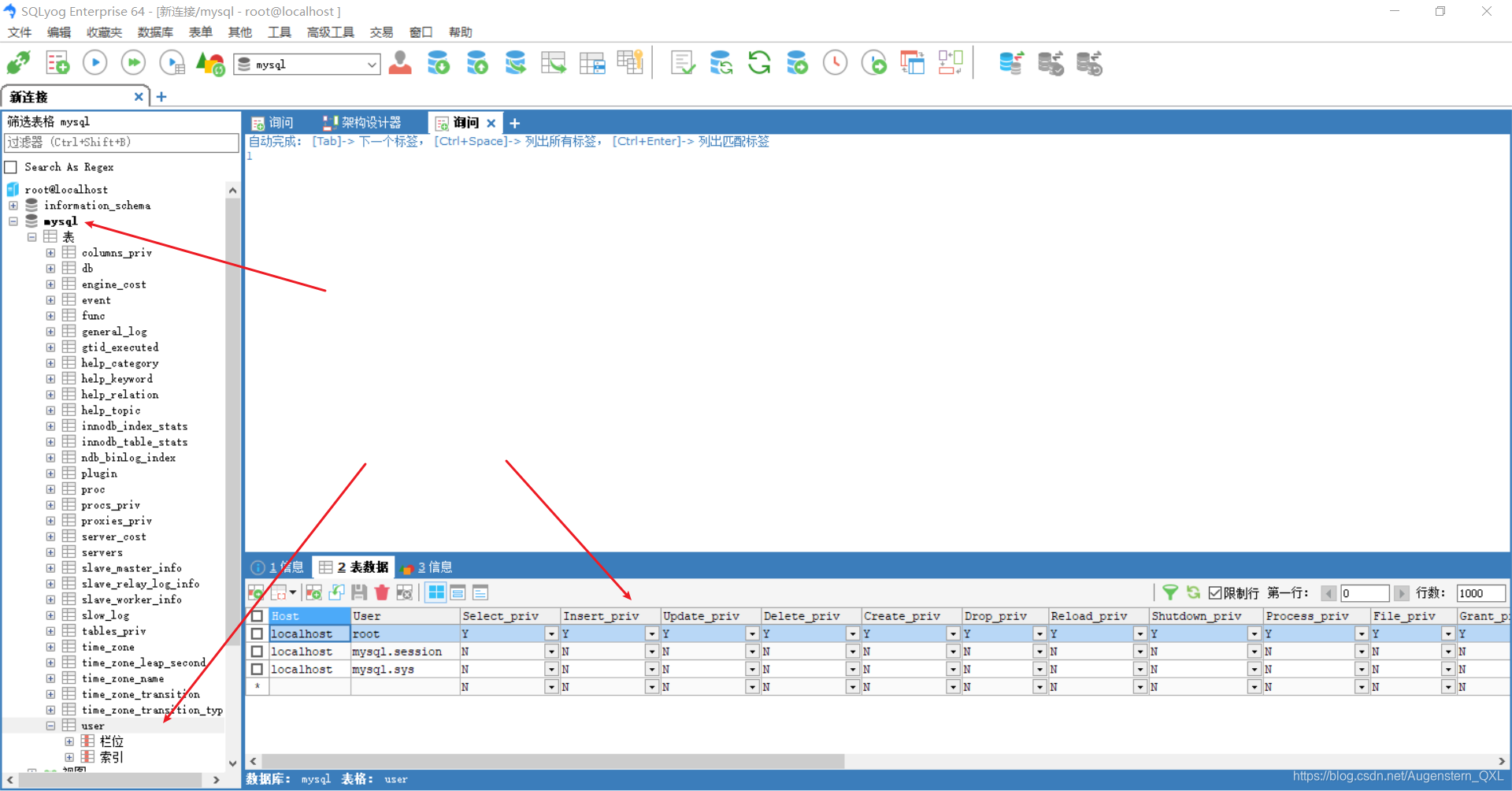Switch to grid view mode icon
This screenshot has width=1512, height=791.
coord(436,592)
